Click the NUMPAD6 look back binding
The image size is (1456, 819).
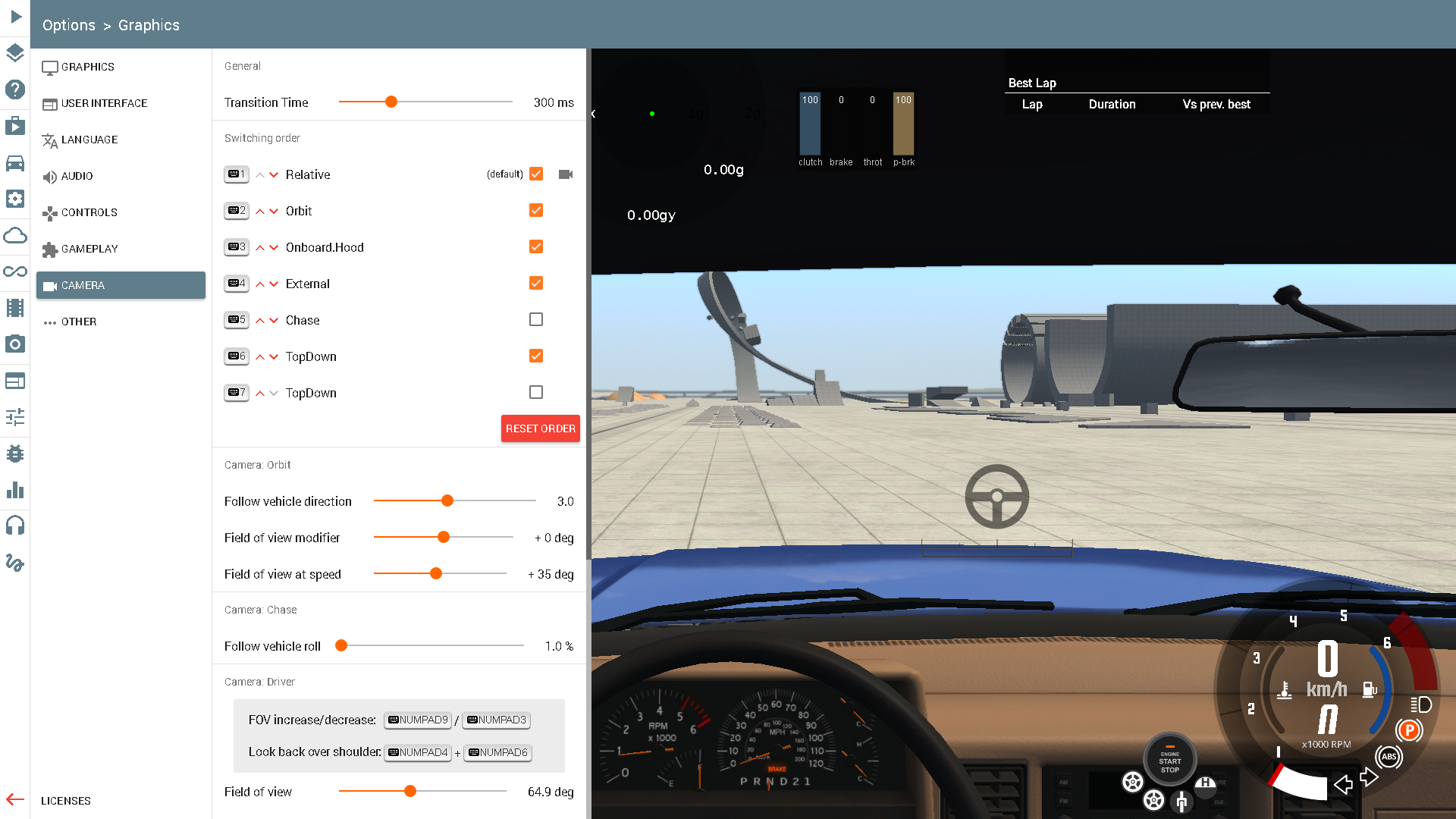click(497, 752)
